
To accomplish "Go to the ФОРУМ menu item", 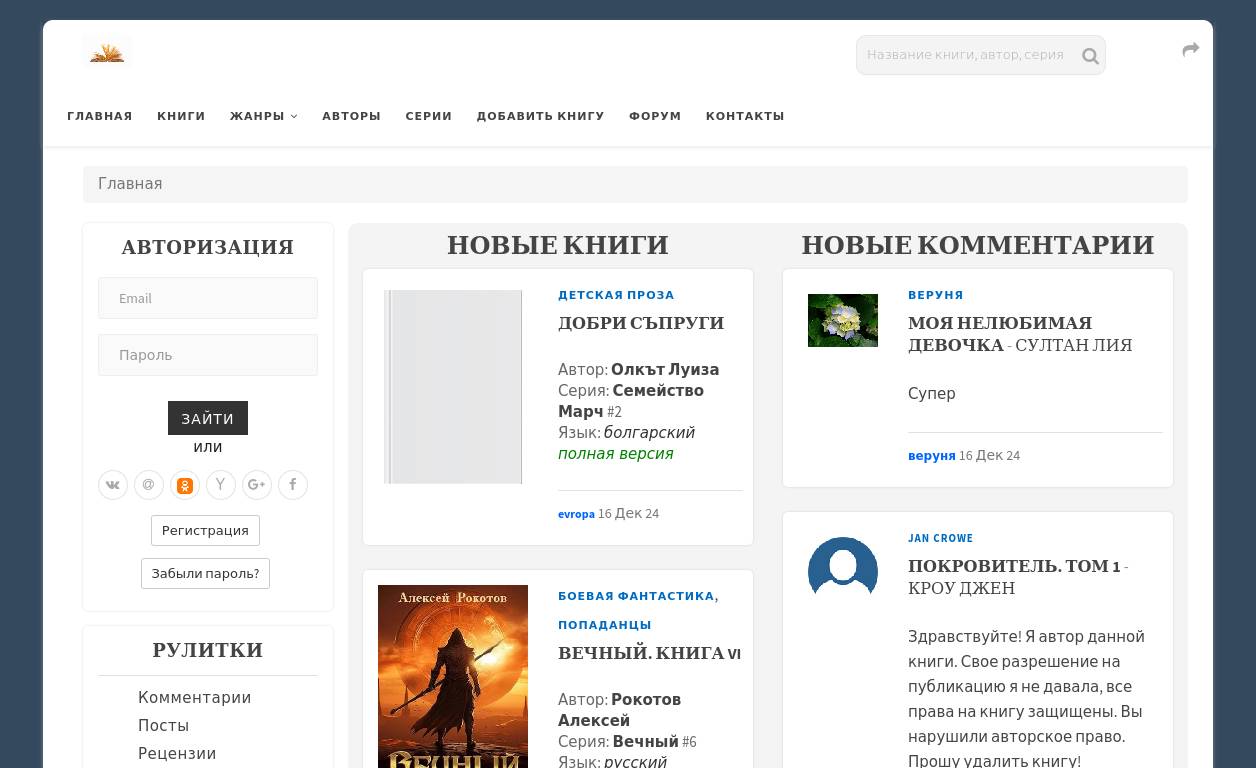I will pos(655,116).
